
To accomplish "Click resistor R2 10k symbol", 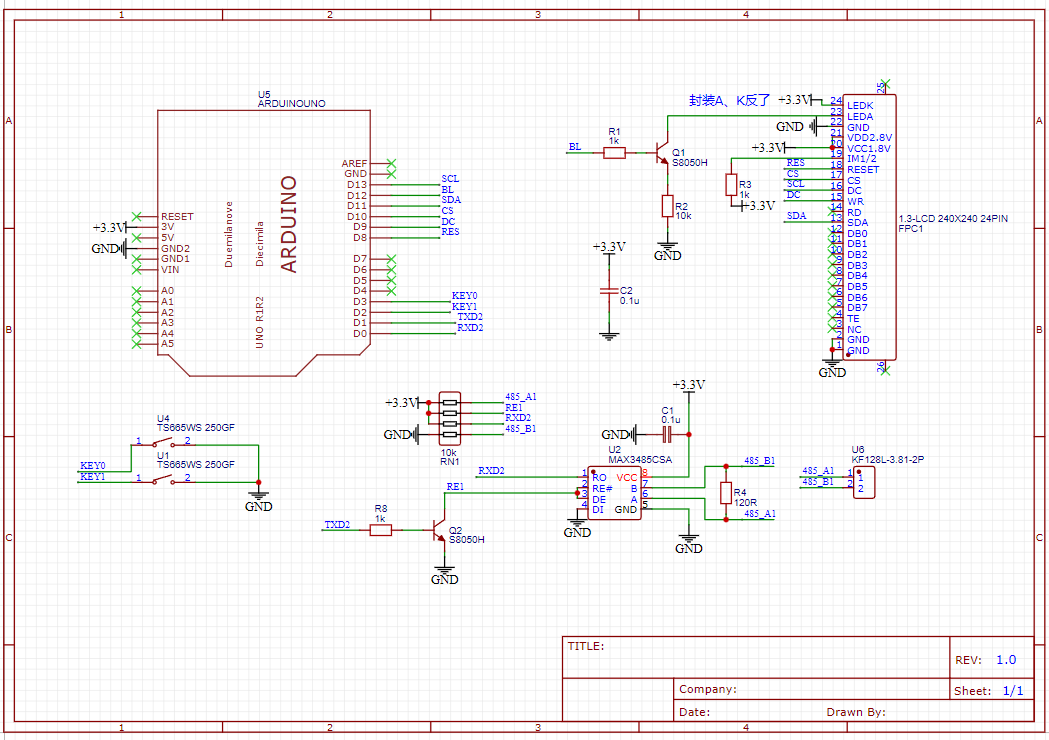I will click(667, 206).
